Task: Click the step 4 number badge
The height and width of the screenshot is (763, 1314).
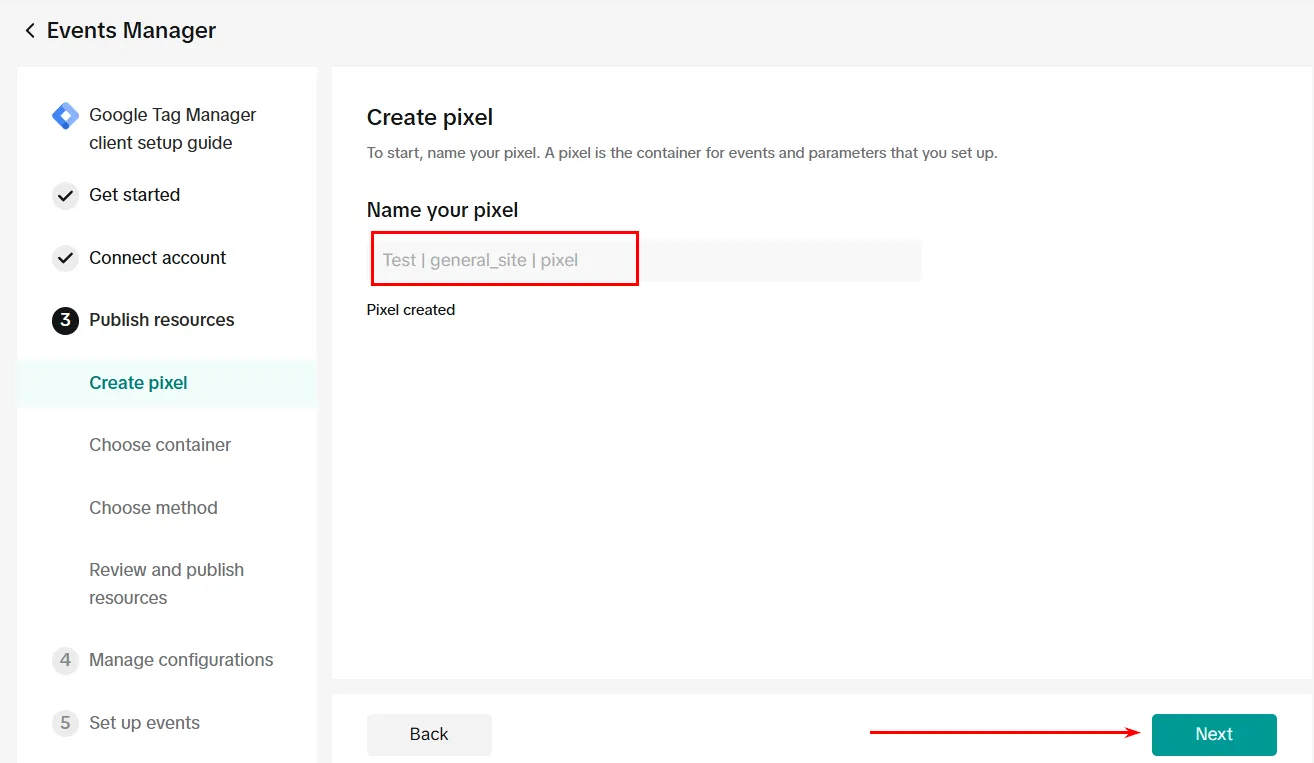Action: [x=65, y=660]
